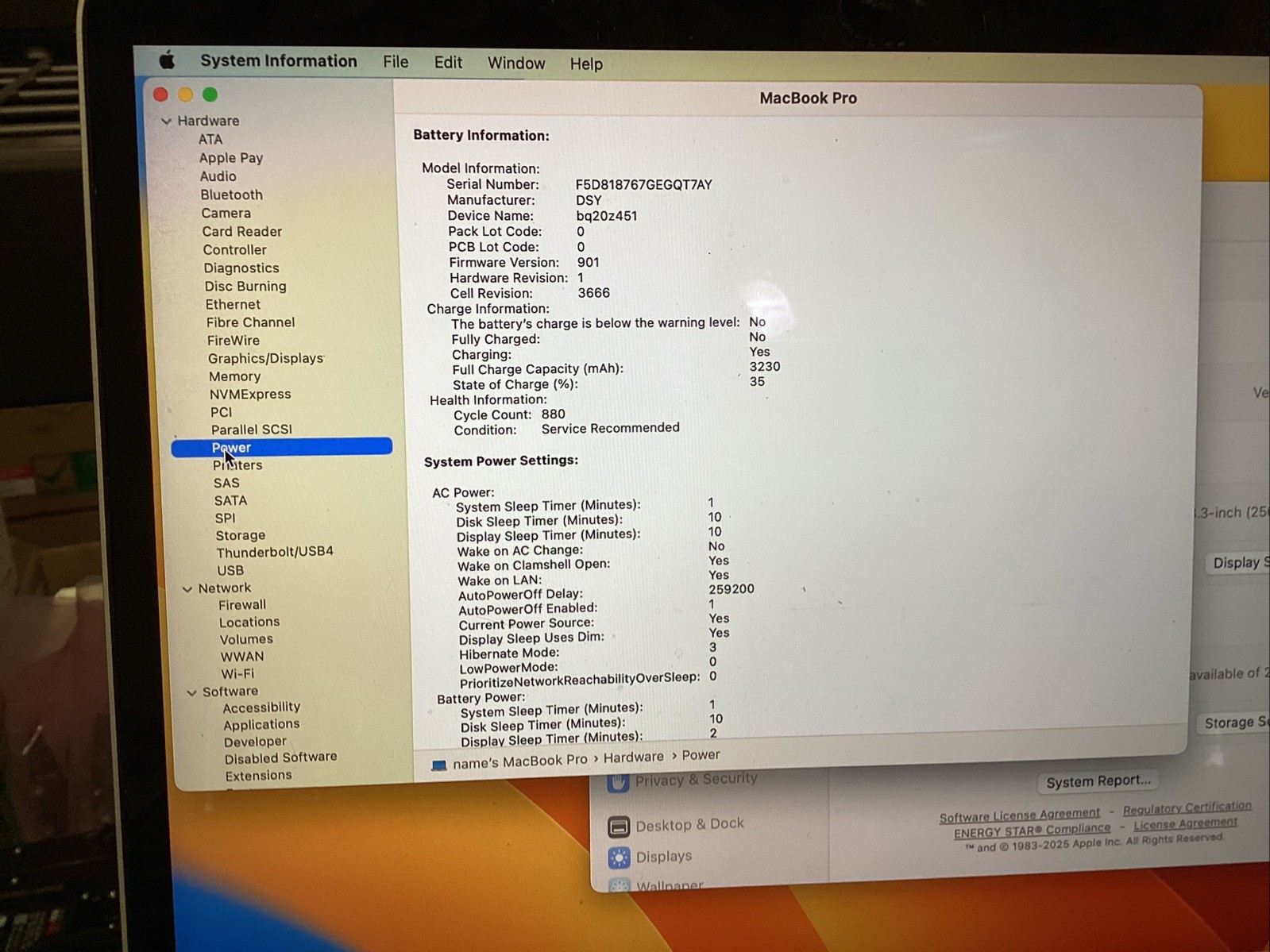Select ATA in the sidebar
Image resolution: width=1270 pixels, height=952 pixels.
210,139
